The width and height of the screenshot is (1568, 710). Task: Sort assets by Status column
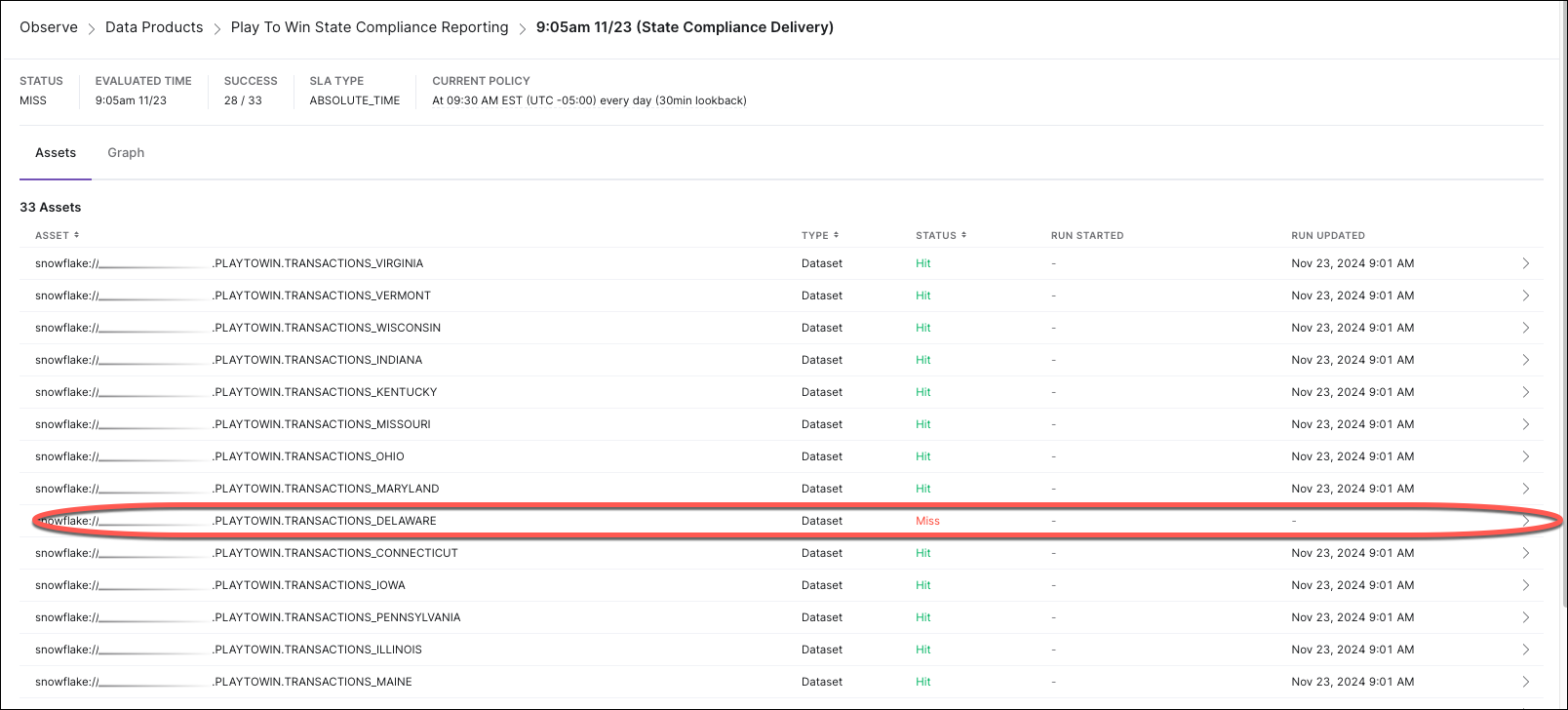click(940, 235)
